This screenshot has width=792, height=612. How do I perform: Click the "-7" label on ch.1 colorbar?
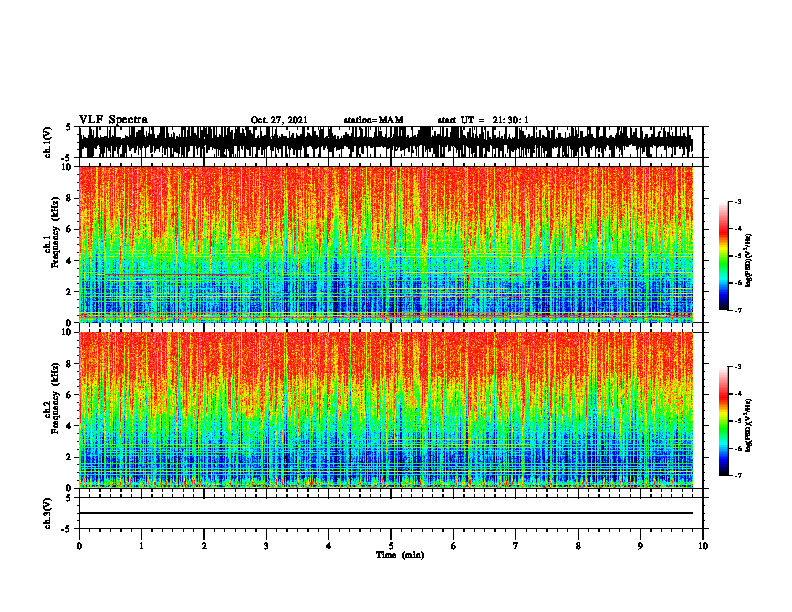[738, 310]
